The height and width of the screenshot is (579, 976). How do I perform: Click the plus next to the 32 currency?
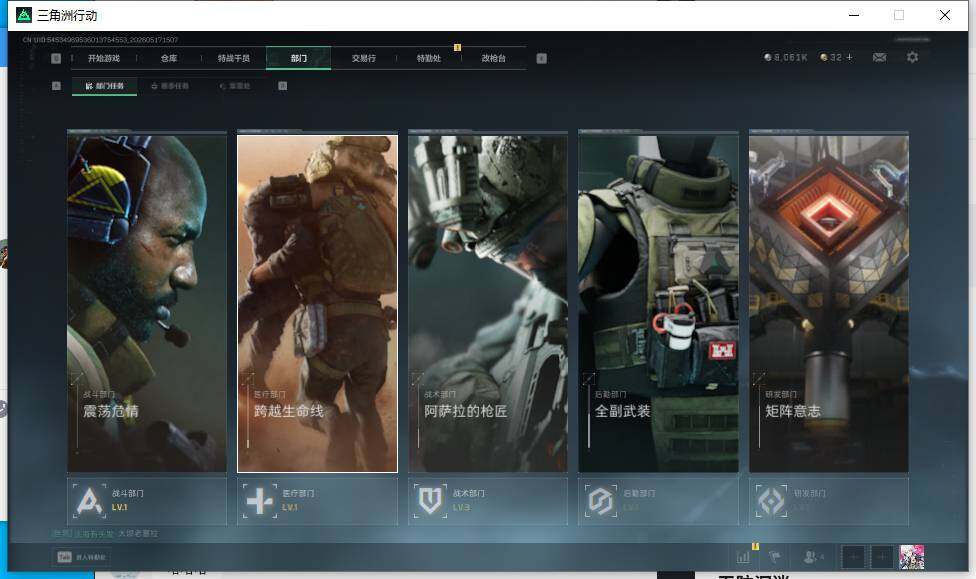[849, 57]
